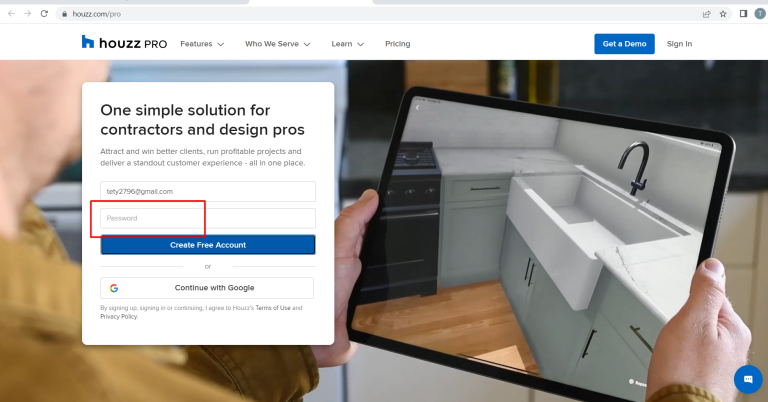Click the address bar URL houzz.com/pro
The image size is (768, 402).
coord(96,14)
